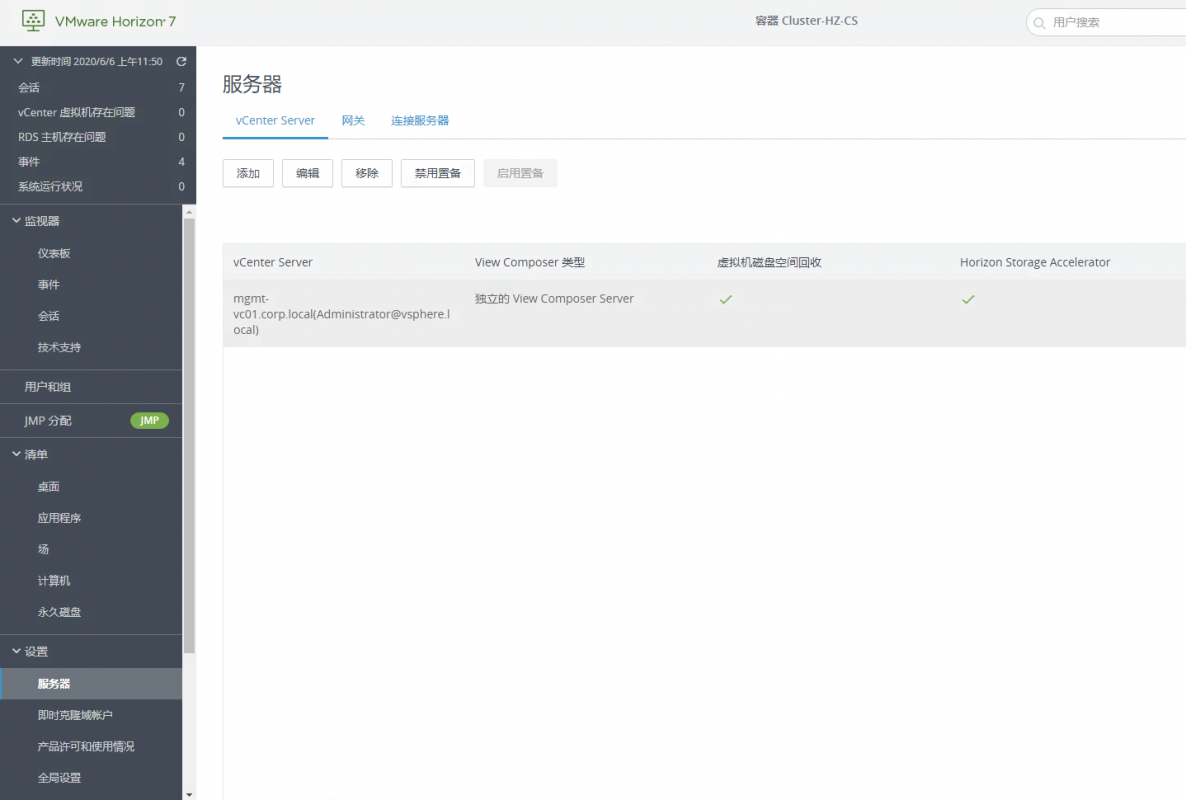Collapse the 清单 section

[x=17, y=454]
